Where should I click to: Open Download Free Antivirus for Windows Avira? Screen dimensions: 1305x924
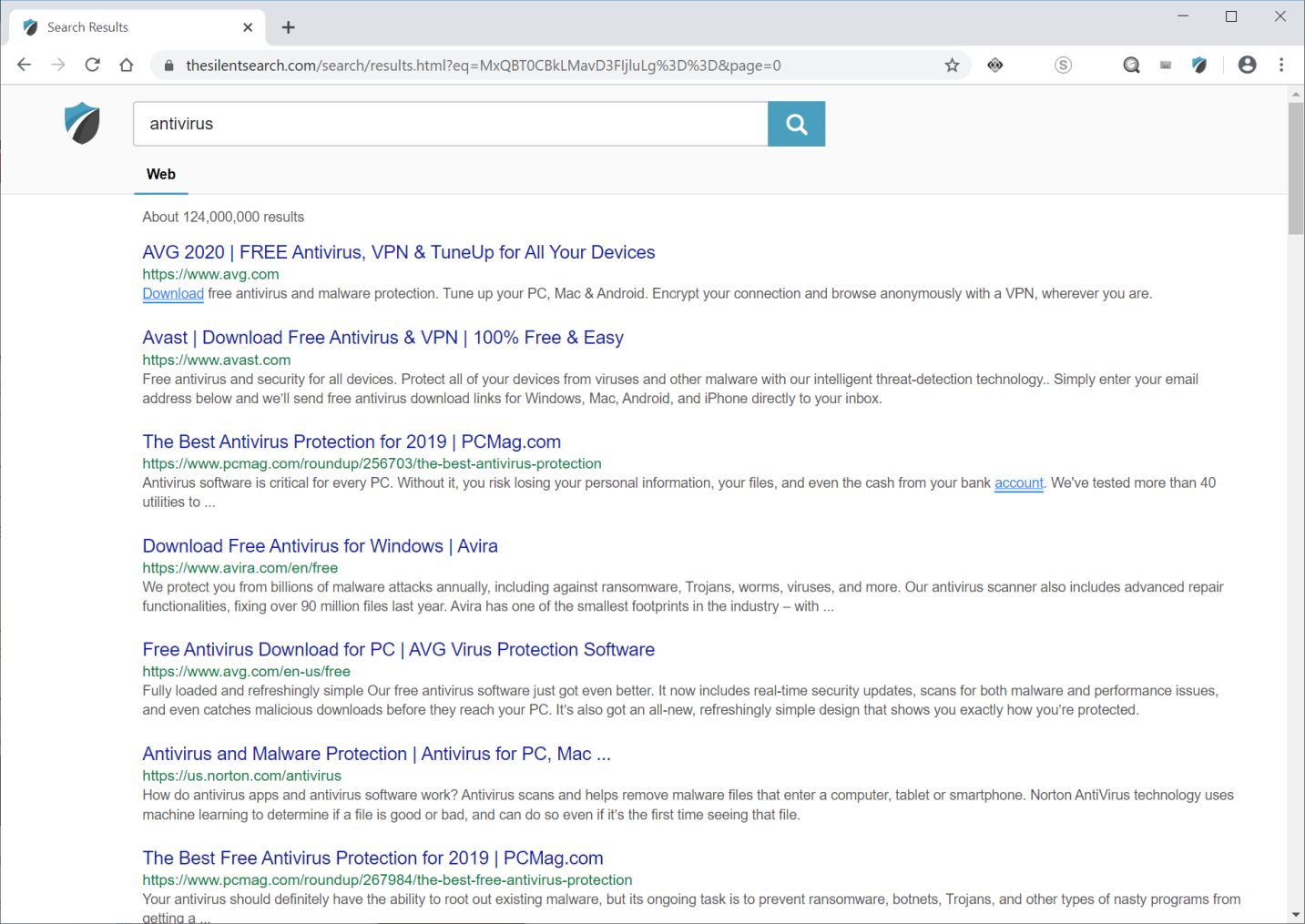(320, 546)
